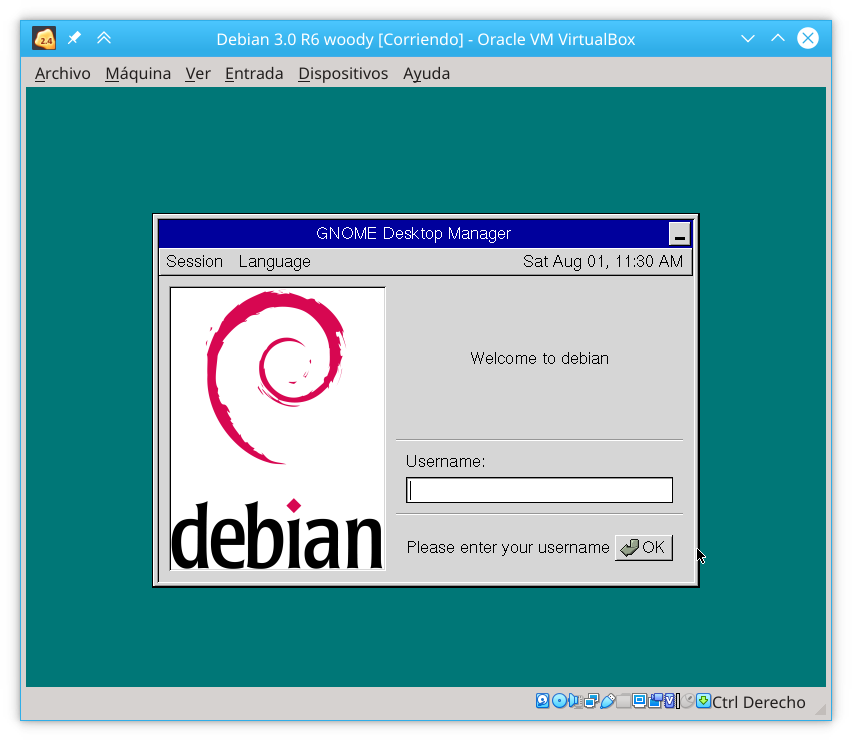Open the audio status icon
Screen dimensions: 852x741
575,701
